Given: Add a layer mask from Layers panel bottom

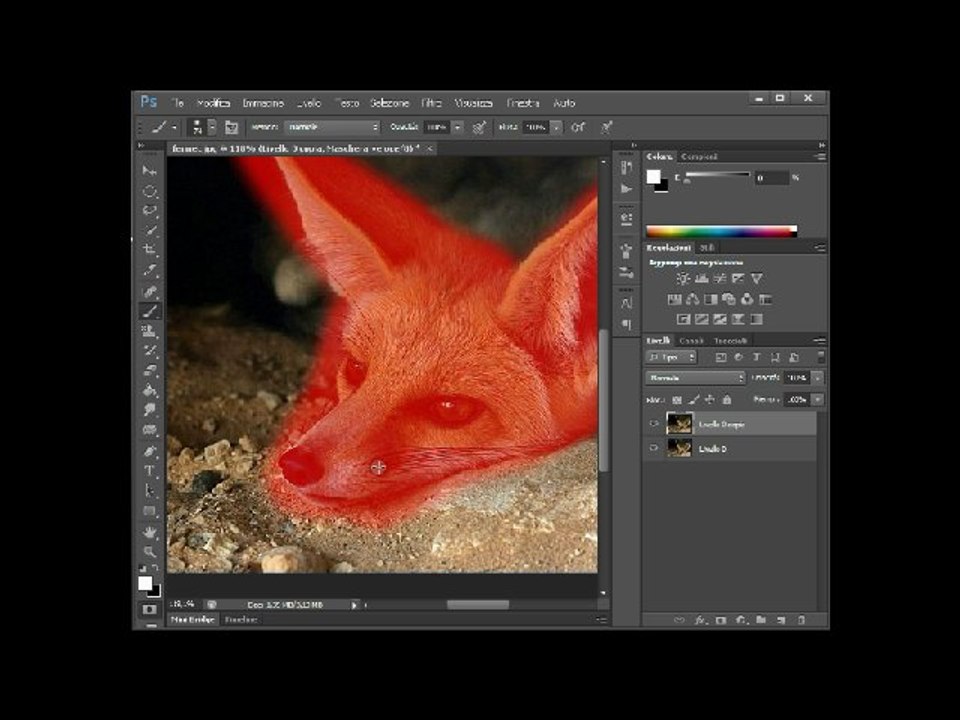Looking at the screenshot, I should point(721,620).
